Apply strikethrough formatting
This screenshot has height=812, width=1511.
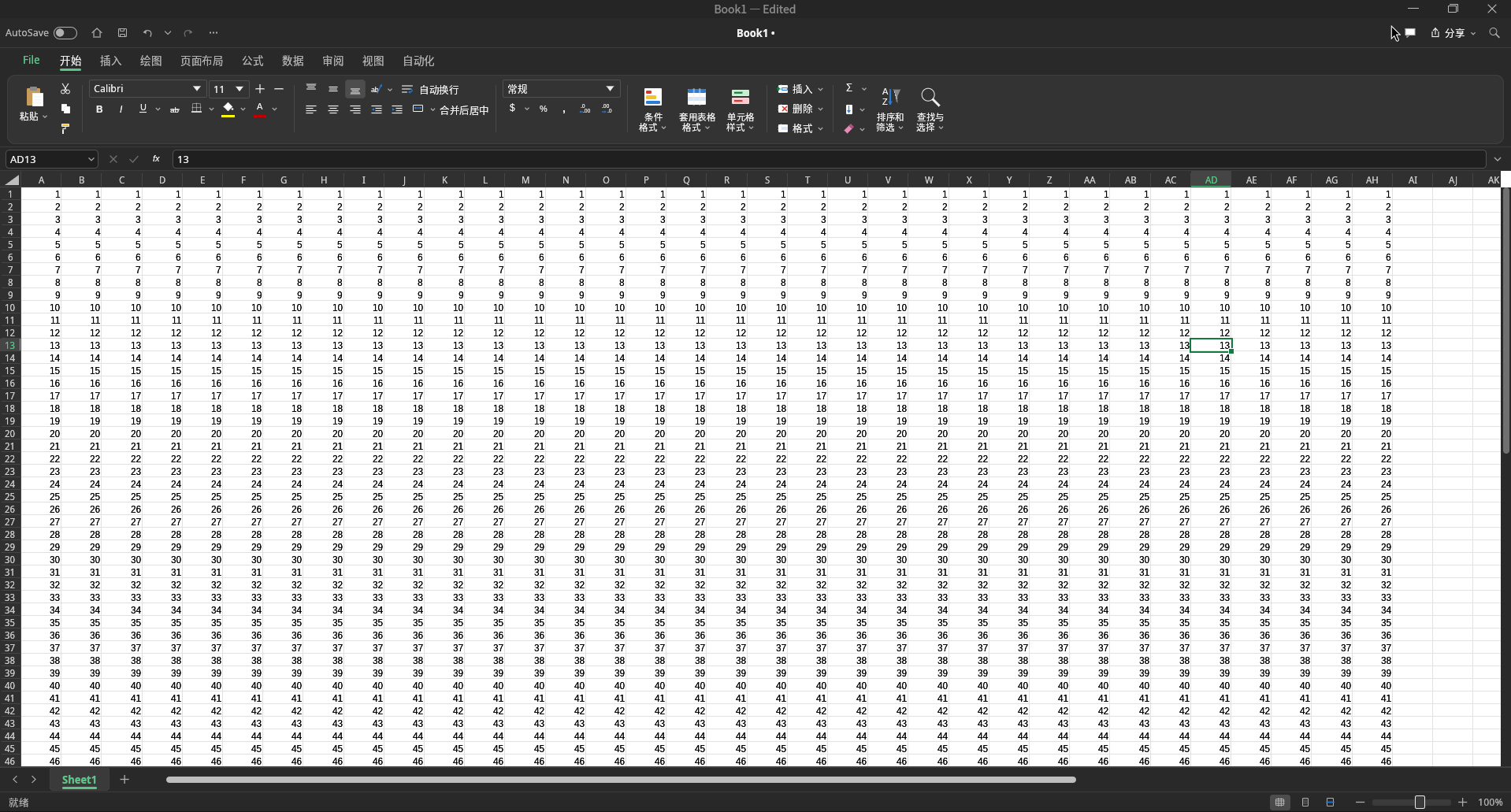(175, 109)
